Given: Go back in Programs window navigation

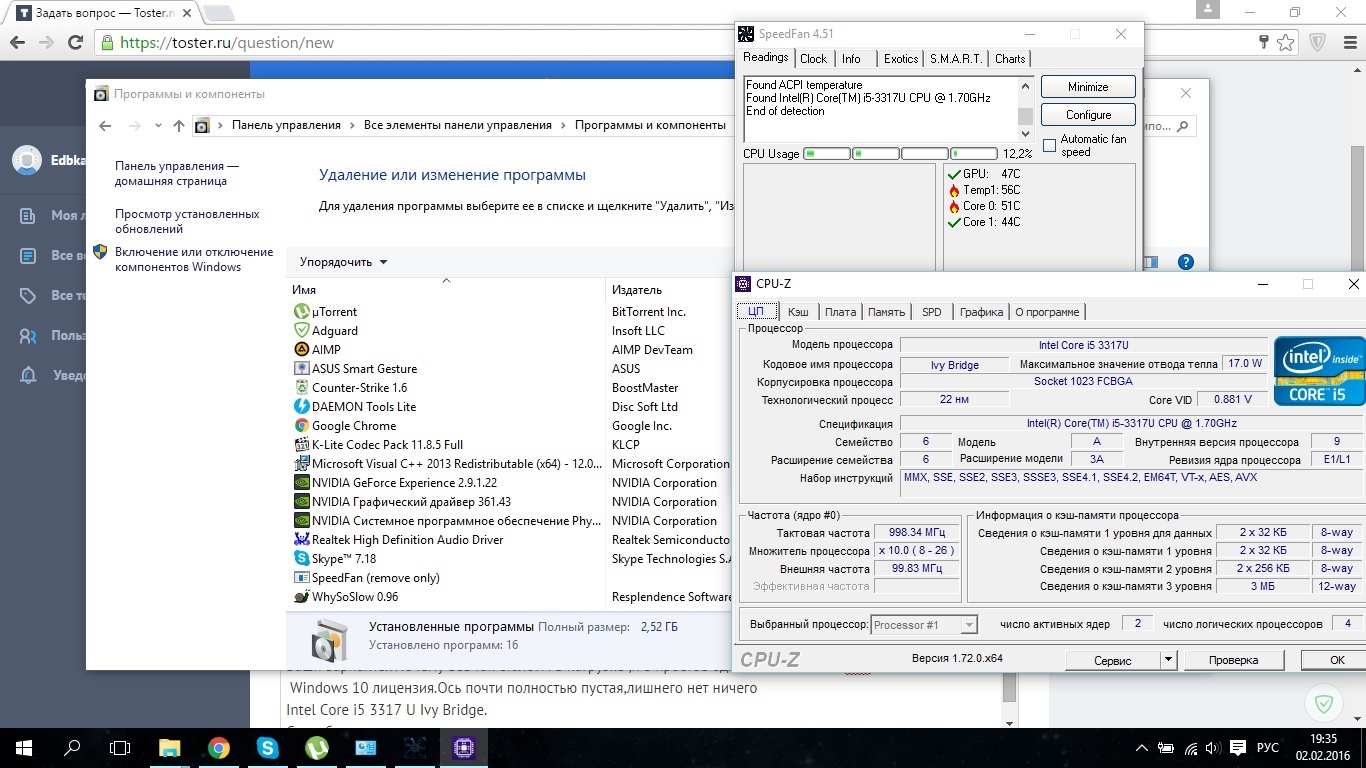Looking at the screenshot, I should click(105, 125).
